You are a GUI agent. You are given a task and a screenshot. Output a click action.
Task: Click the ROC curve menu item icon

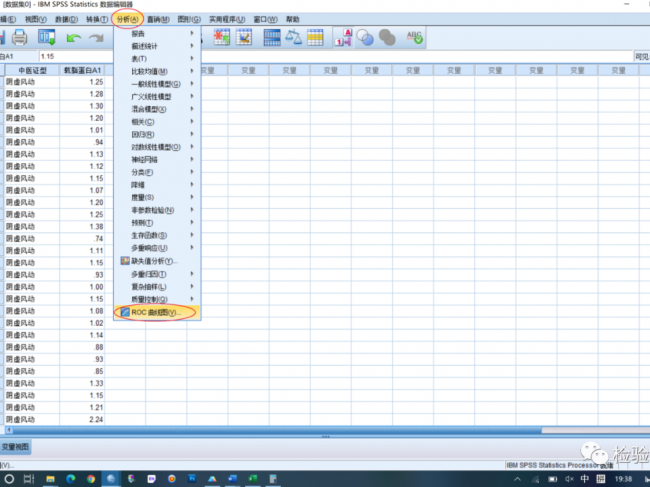click(125, 312)
